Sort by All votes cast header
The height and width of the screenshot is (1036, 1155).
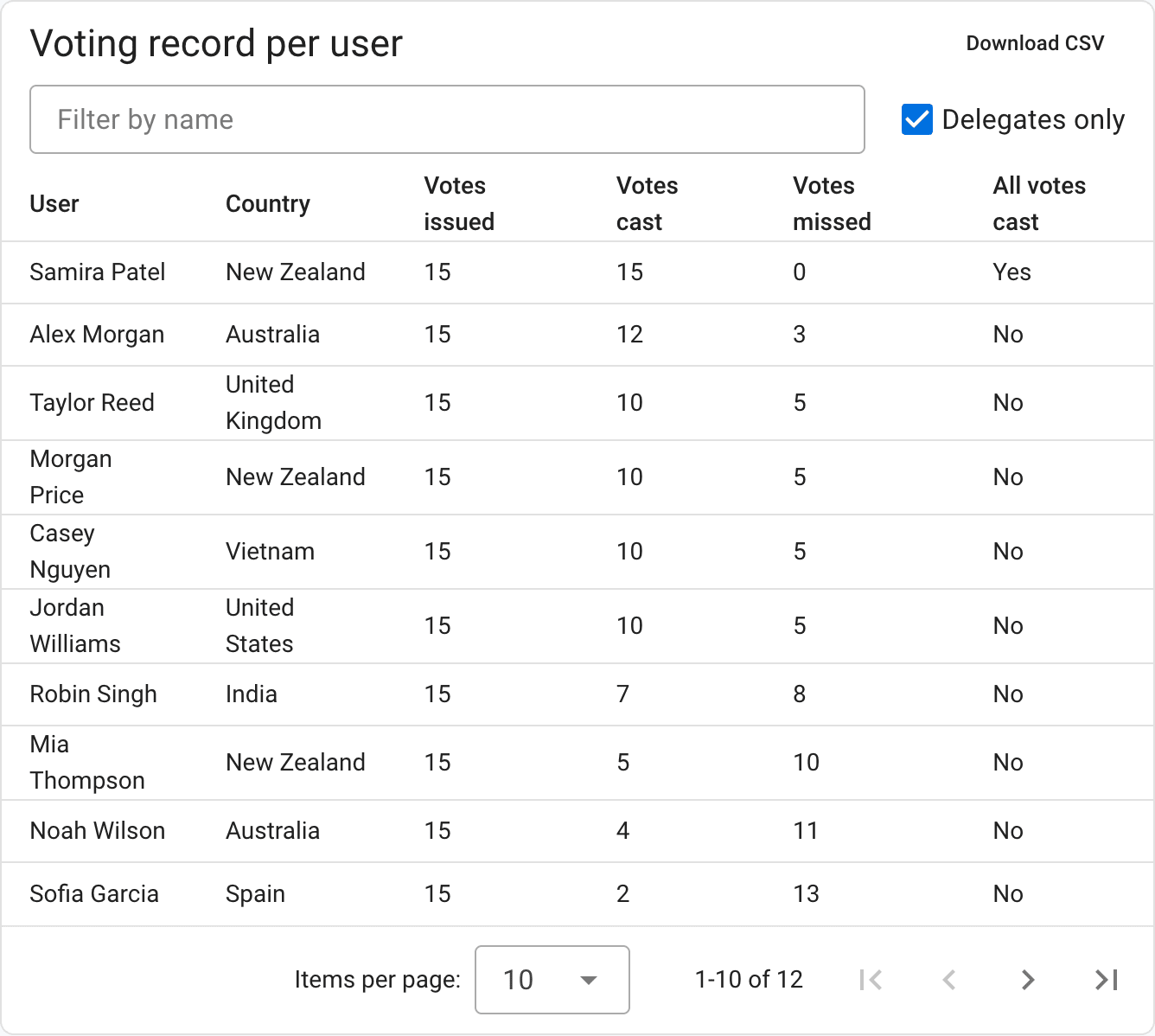[1039, 204]
